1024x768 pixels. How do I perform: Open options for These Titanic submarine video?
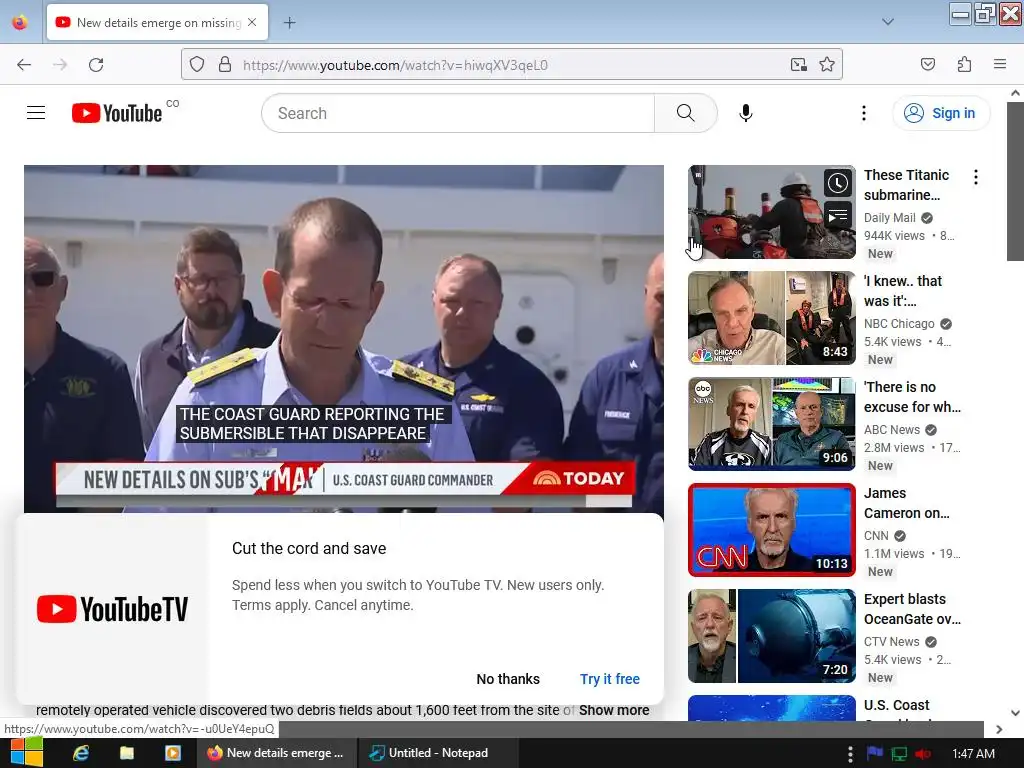pos(975,177)
